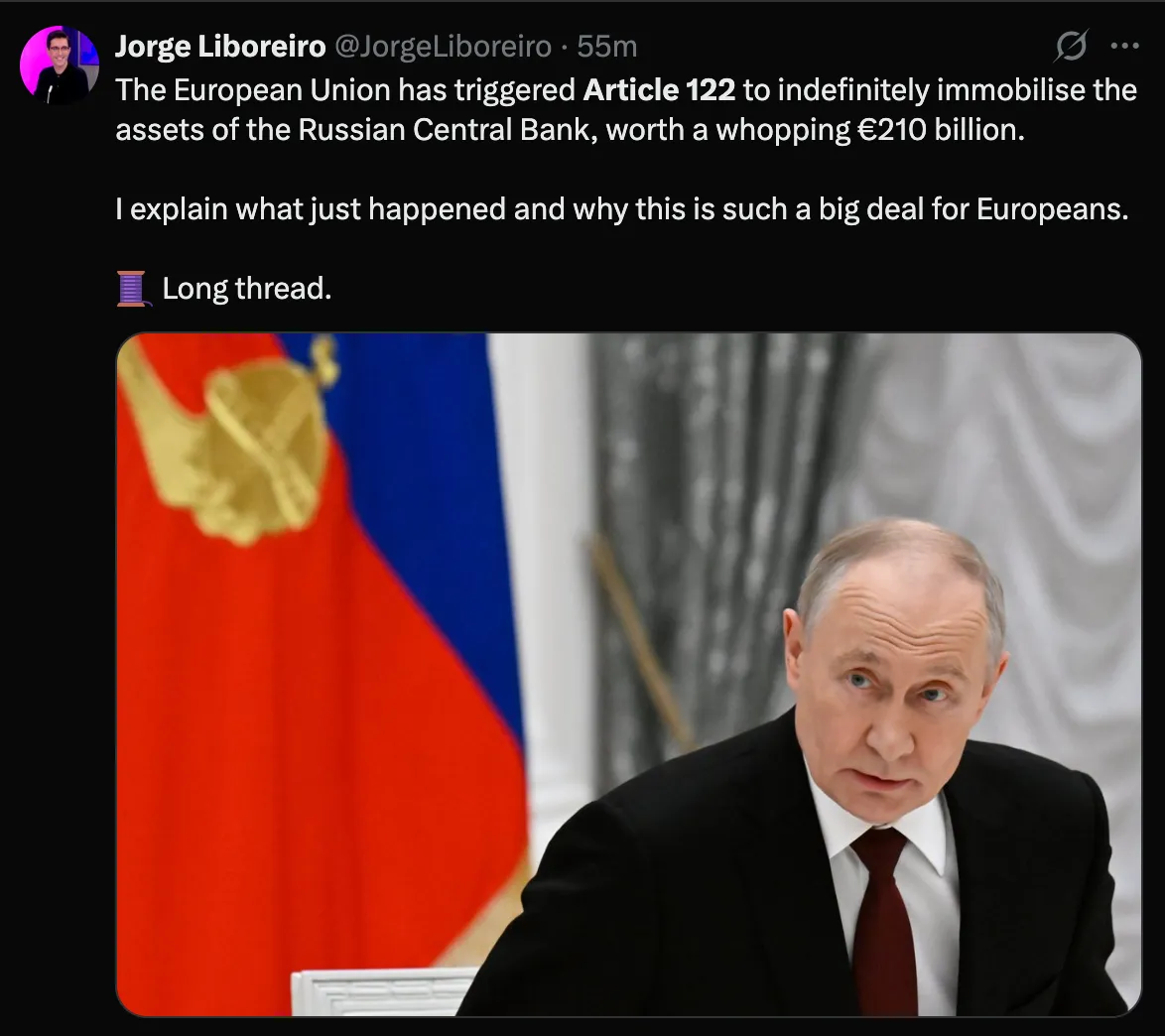Screen dimensions: 1165x1036
Task: Click the @JorgeLiboreiro handle
Action: coord(446,47)
